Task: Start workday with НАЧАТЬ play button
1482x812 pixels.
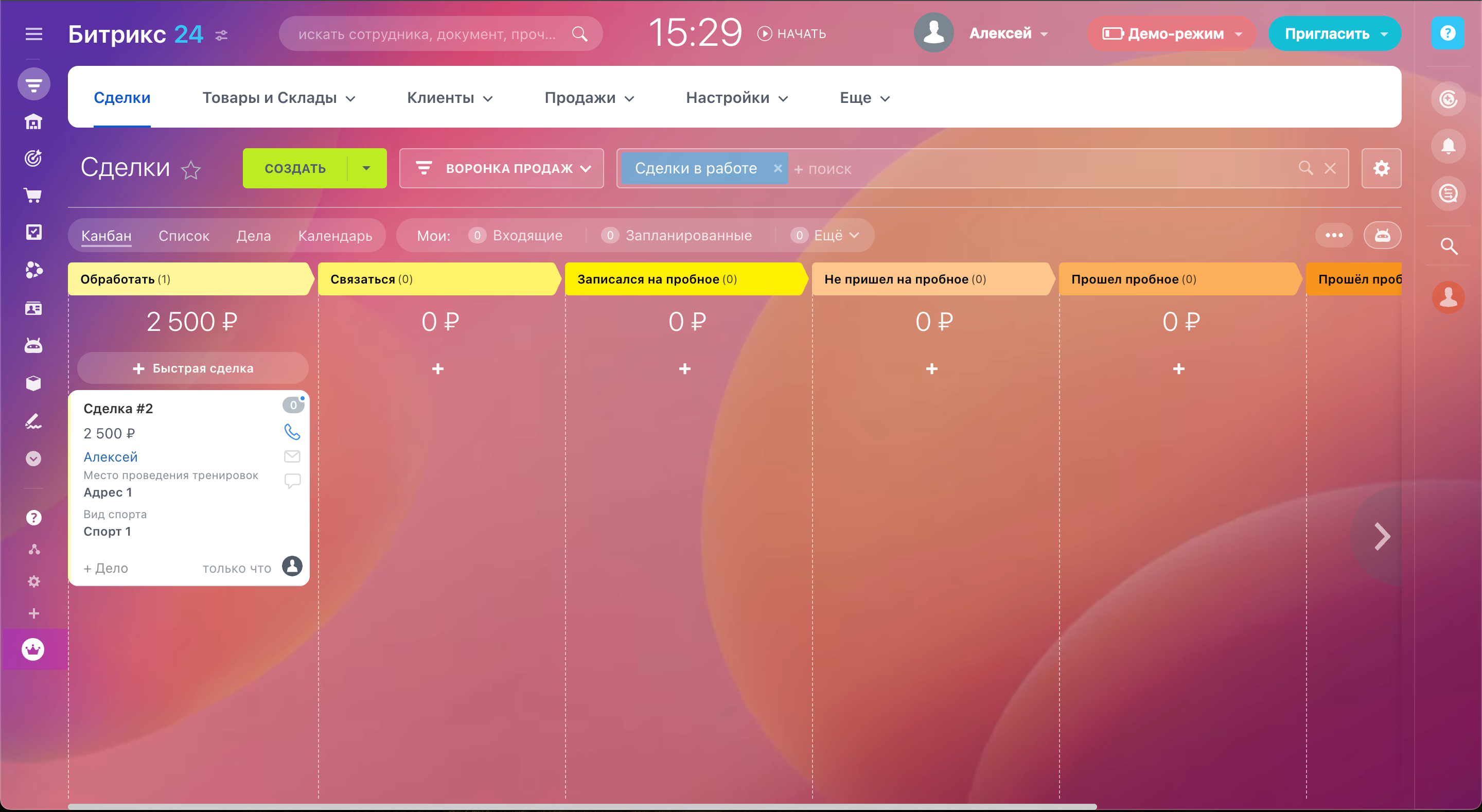Action: [x=791, y=34]
